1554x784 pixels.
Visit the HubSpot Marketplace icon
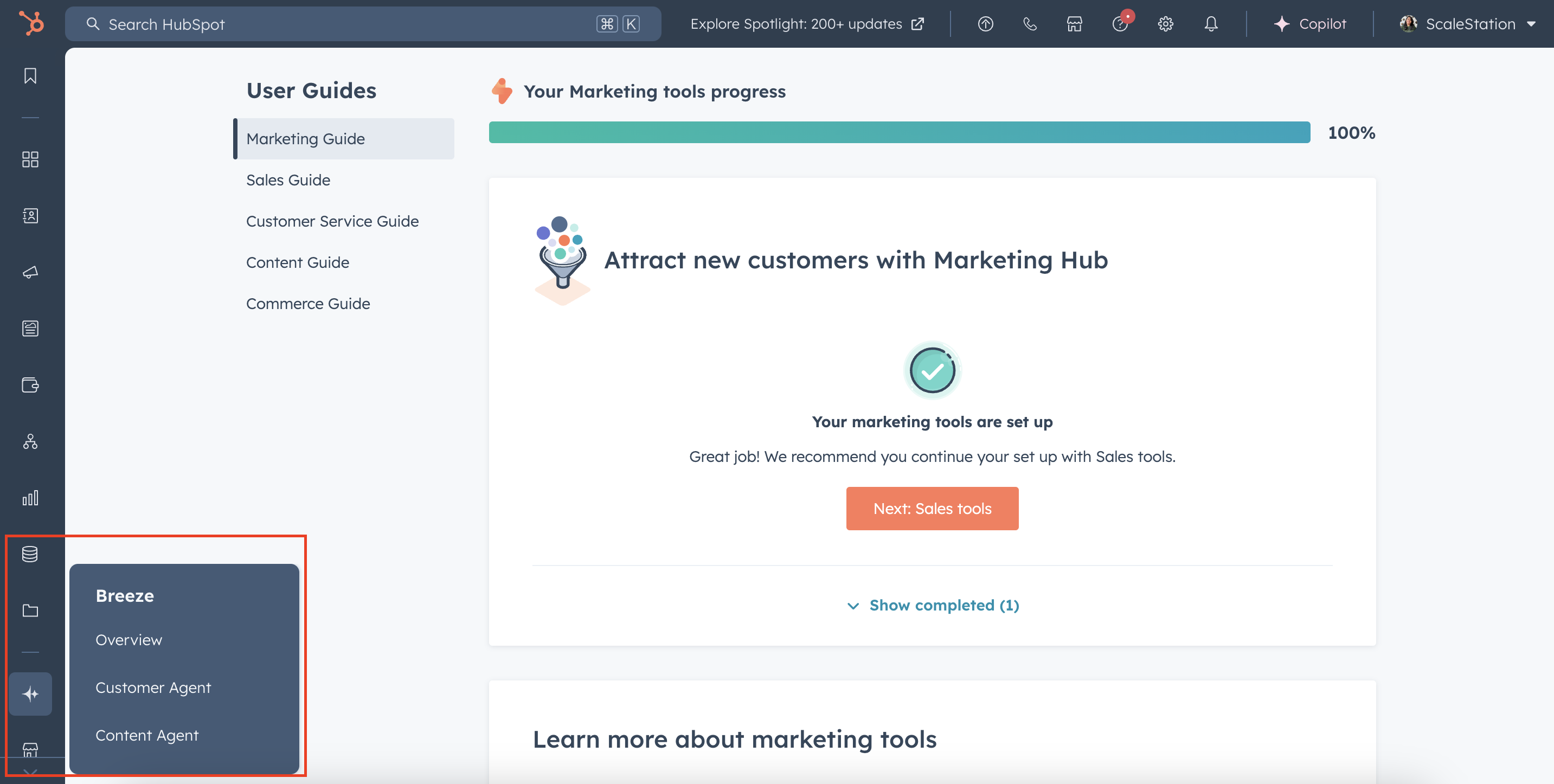[x=1075, y=24]
